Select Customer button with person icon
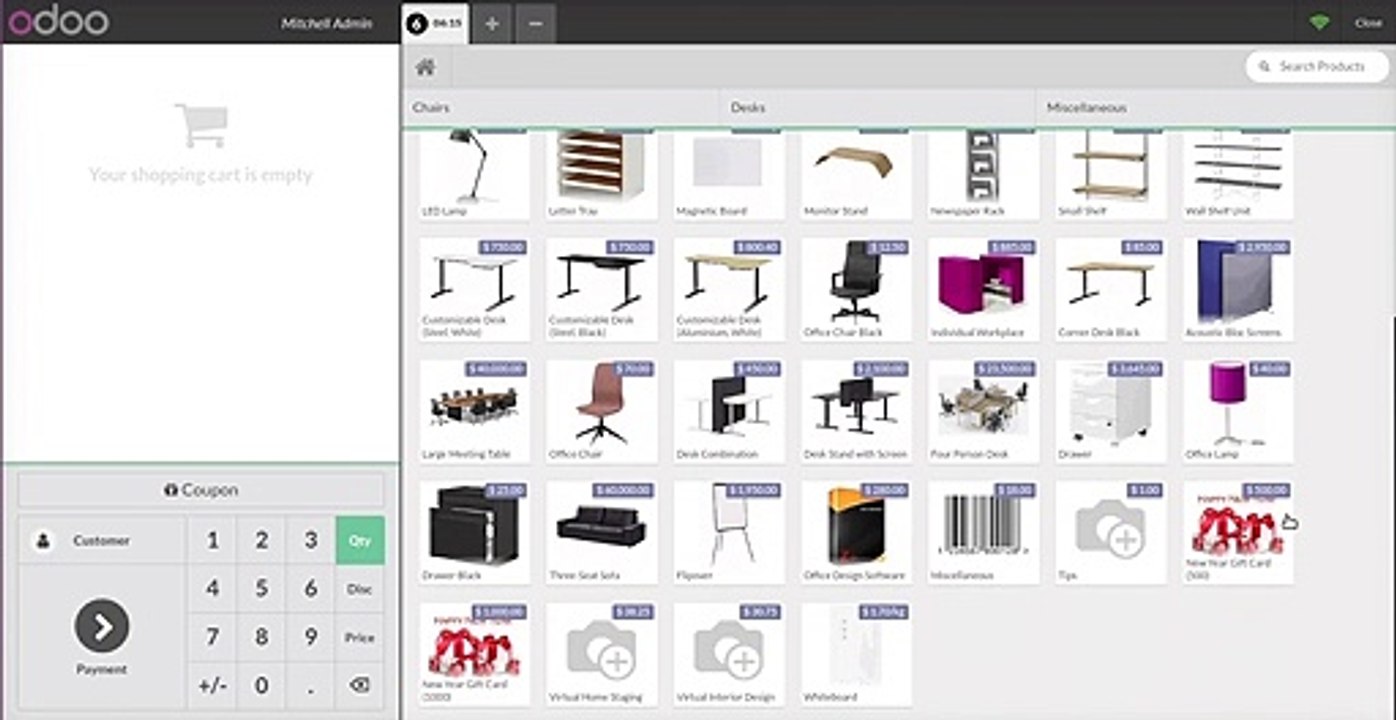Screen dimensions: 1396x720 [101, 540]
